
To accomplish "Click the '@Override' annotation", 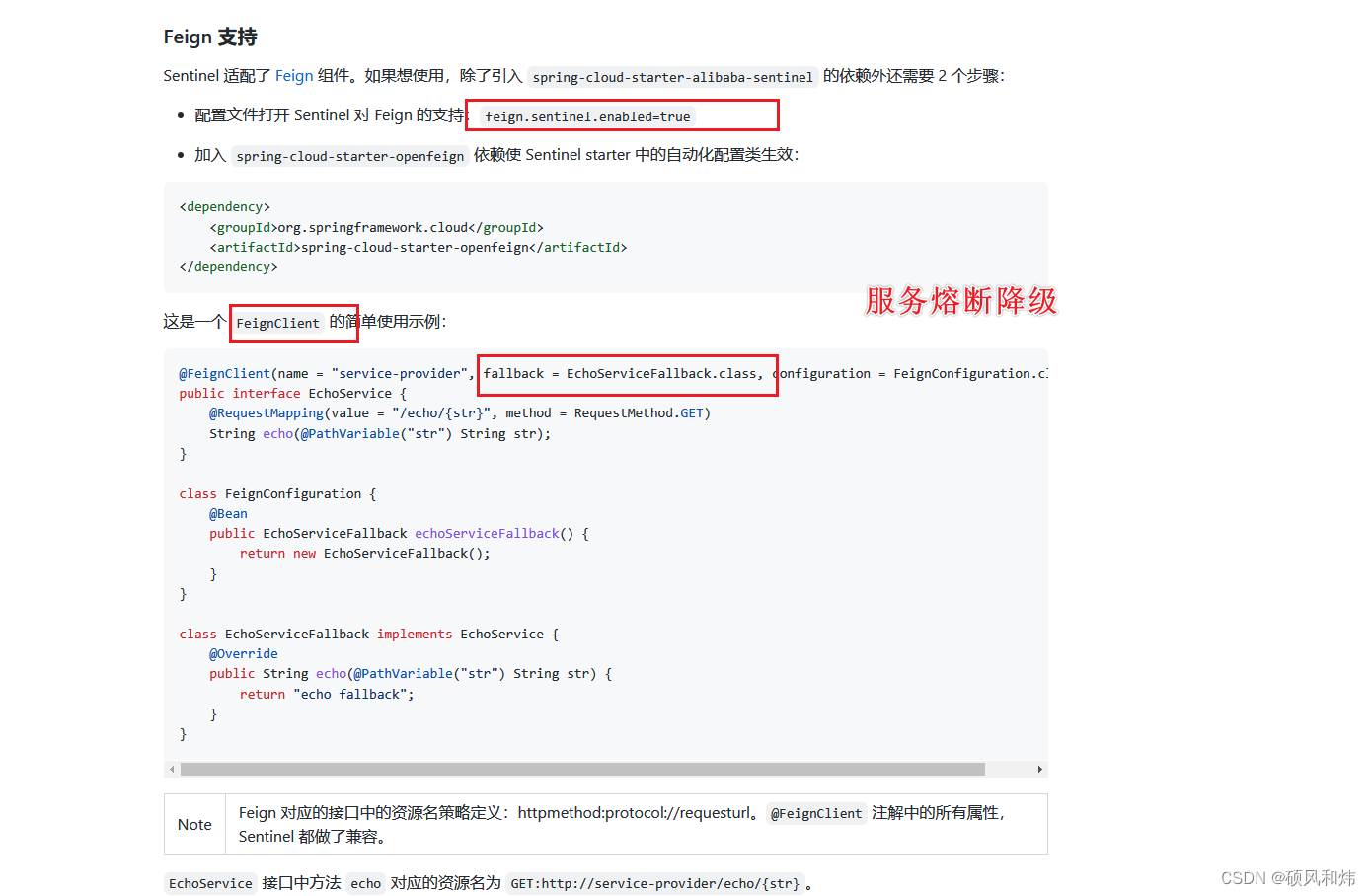I will coord(244,654).
